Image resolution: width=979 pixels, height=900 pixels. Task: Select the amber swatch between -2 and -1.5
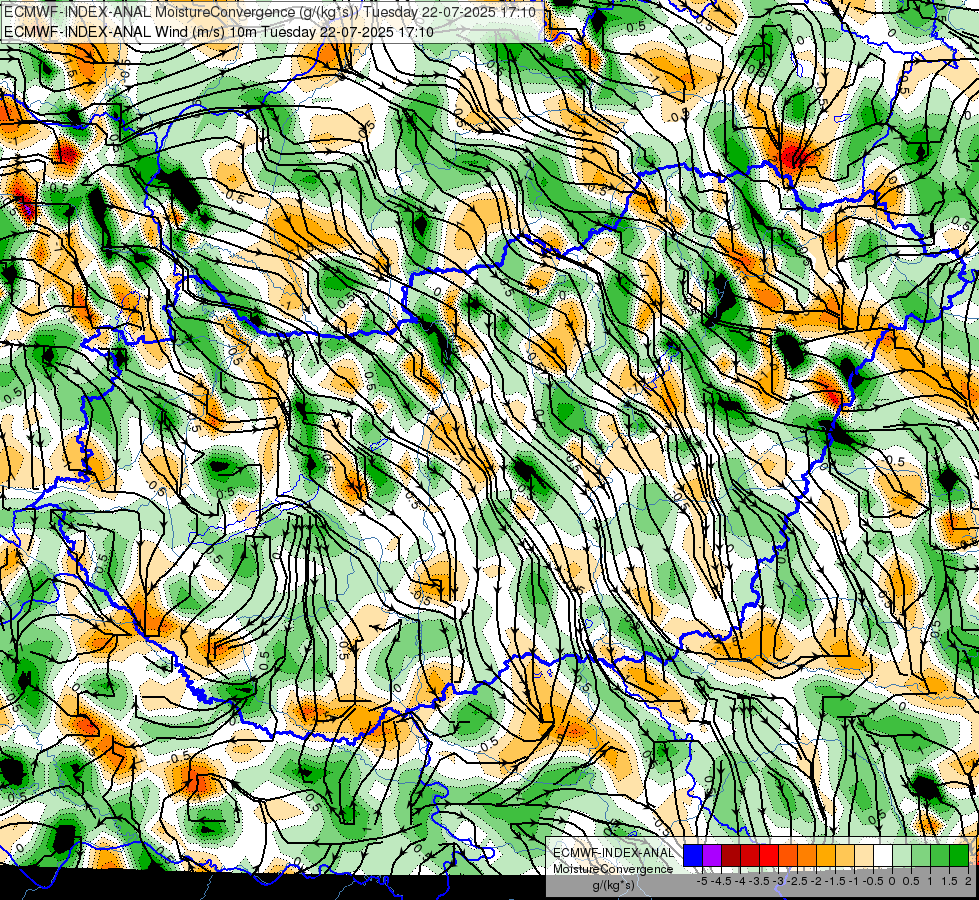point(826,856)
